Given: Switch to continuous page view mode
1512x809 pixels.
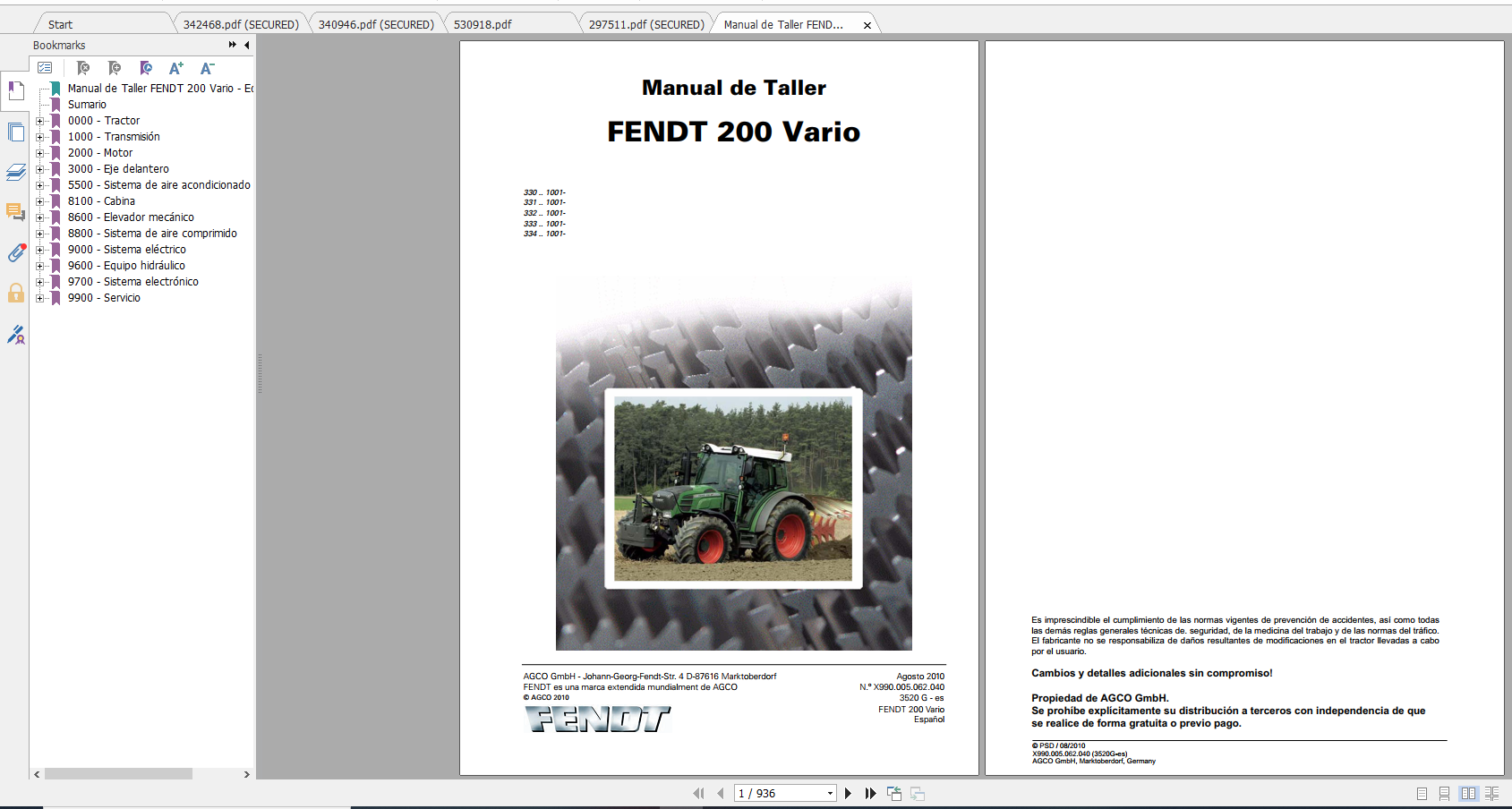Looking at the screenshot, I should pos(1444,794).
